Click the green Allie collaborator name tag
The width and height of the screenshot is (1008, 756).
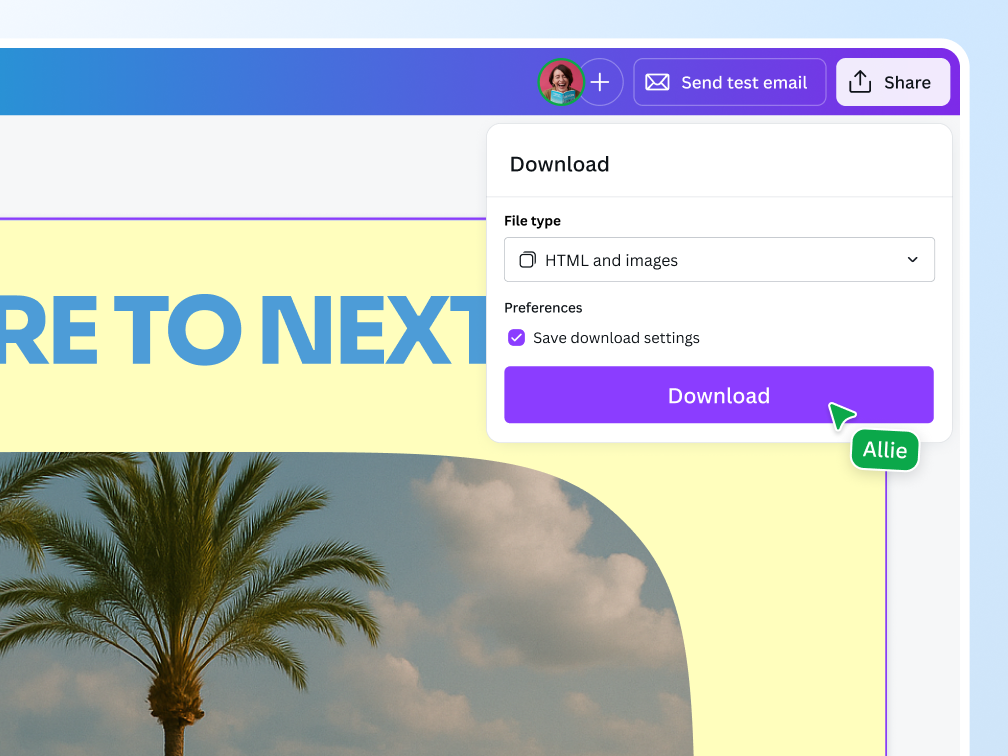coord(884,450)
